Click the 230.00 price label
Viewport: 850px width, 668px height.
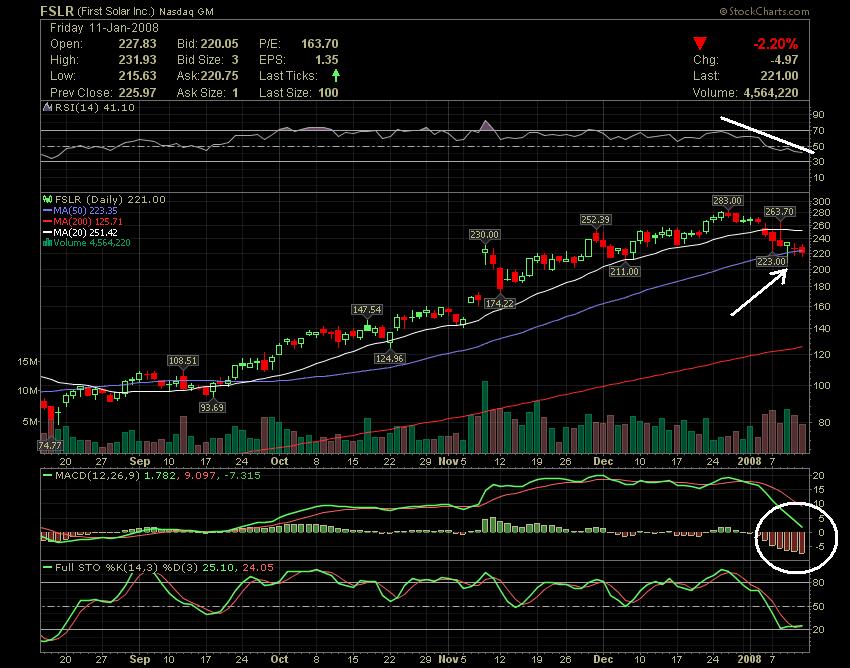pos(484,235)
